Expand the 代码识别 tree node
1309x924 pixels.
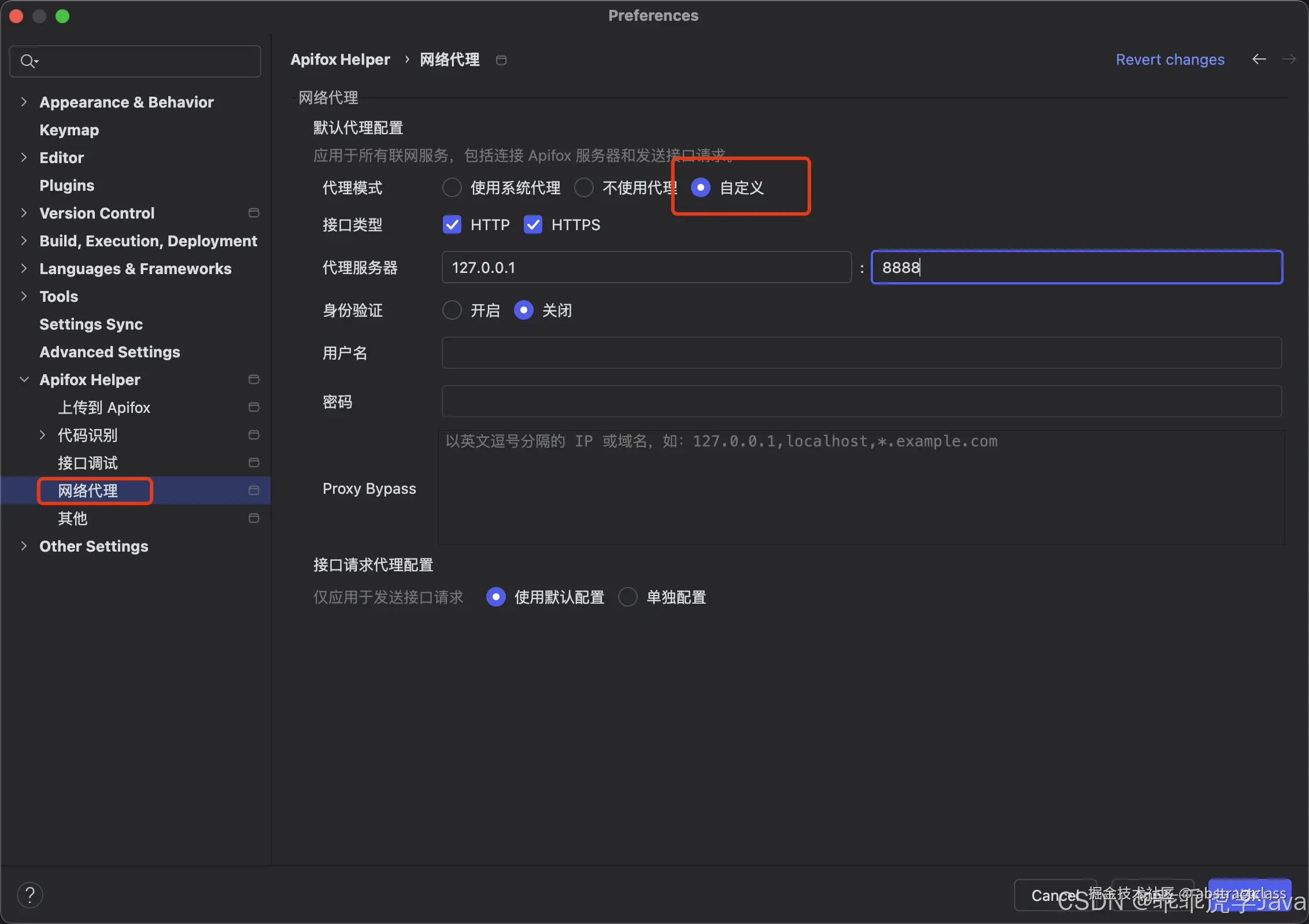(43, 435)
